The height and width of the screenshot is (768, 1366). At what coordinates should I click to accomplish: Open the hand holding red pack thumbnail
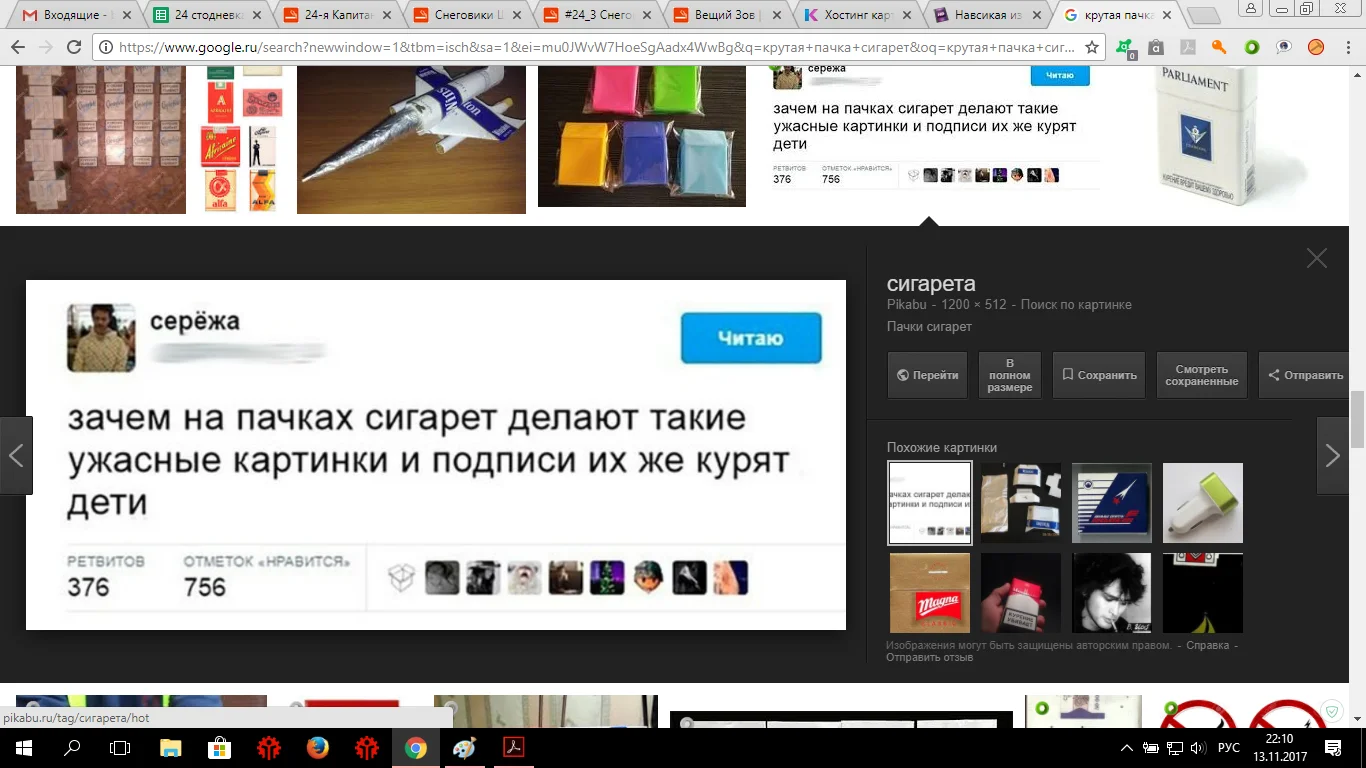click(1021, 593)
